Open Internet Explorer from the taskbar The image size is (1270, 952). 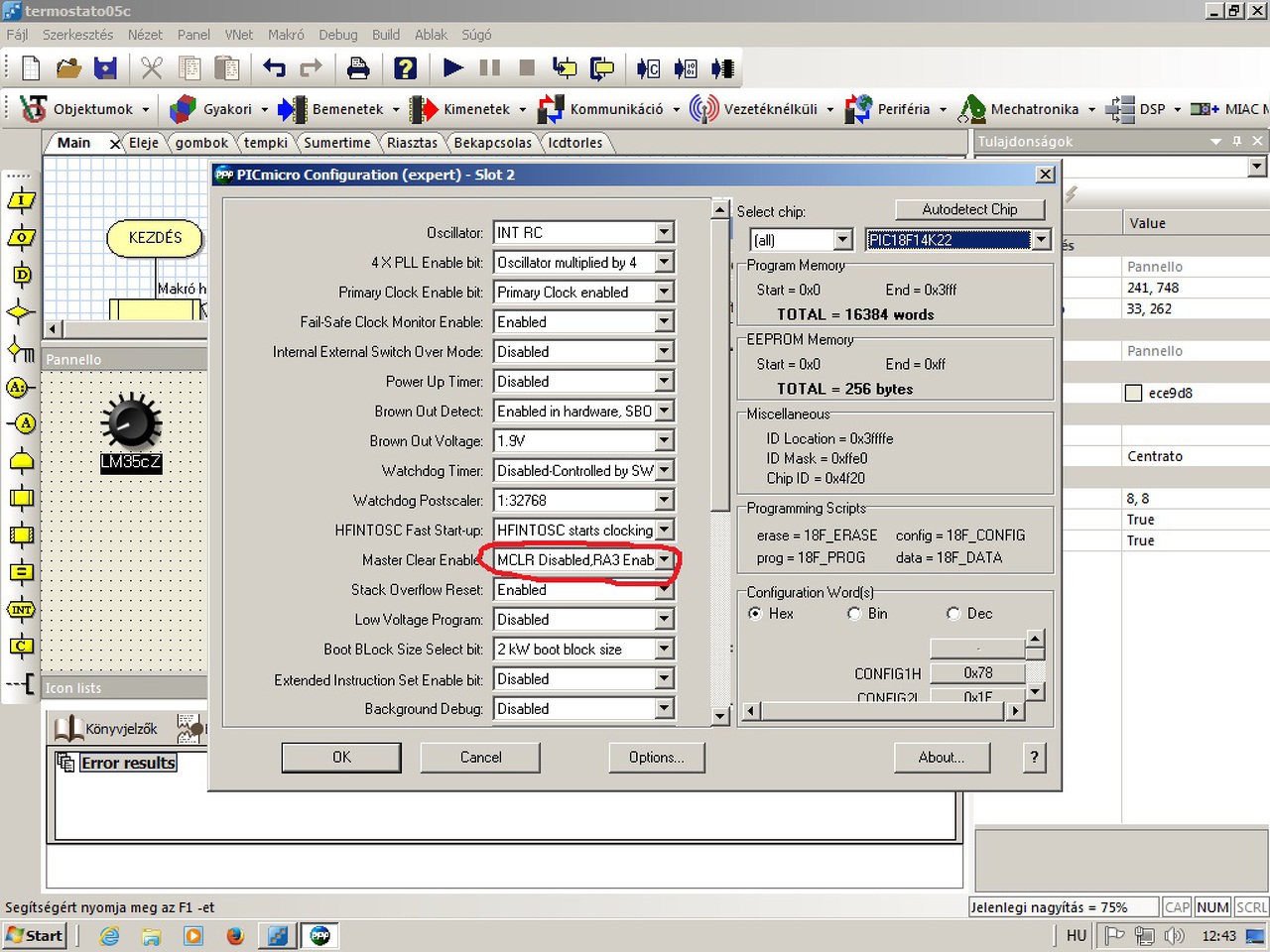click(x=109, y=936)
